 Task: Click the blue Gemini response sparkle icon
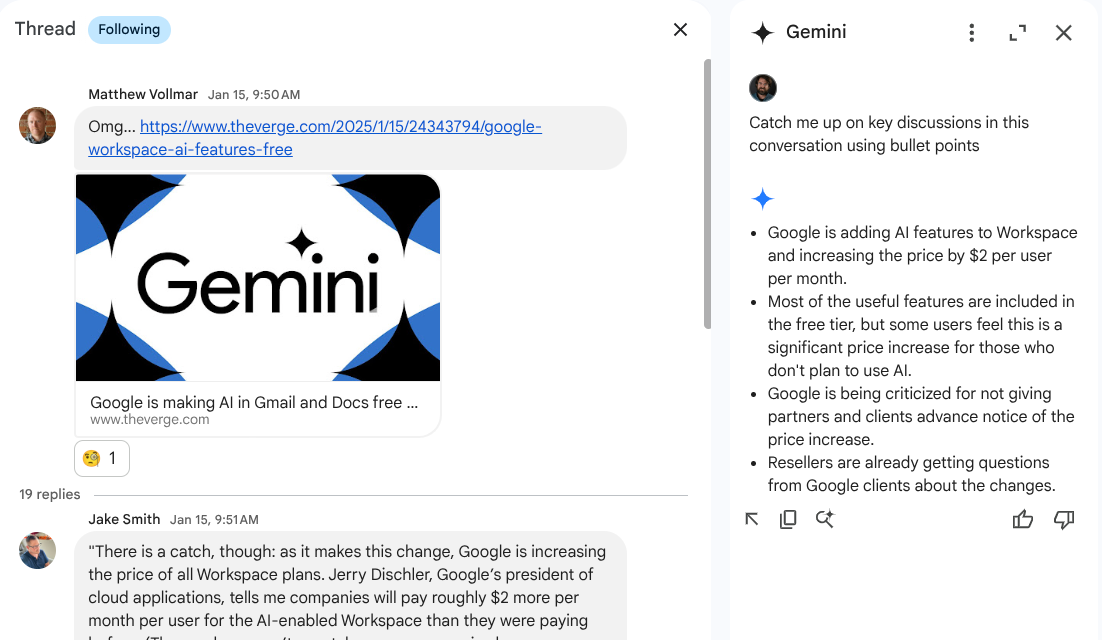coord(763,199)
